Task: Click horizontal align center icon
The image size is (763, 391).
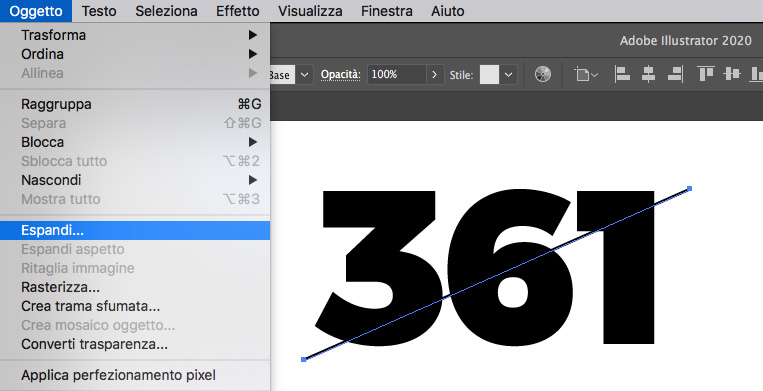Action: click(x=648, y=74)
